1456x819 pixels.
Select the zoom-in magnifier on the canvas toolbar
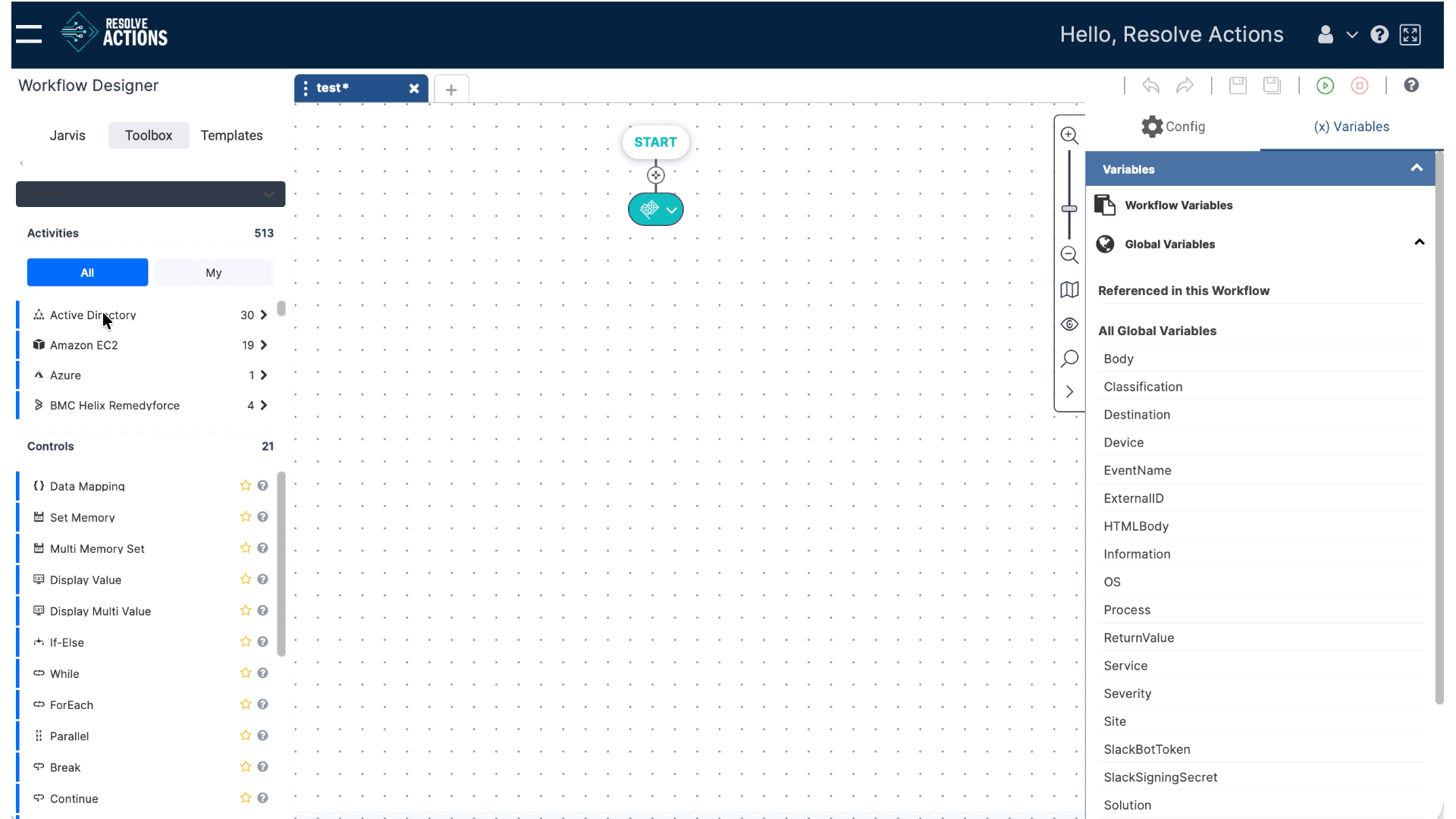tap(1069, 135)
